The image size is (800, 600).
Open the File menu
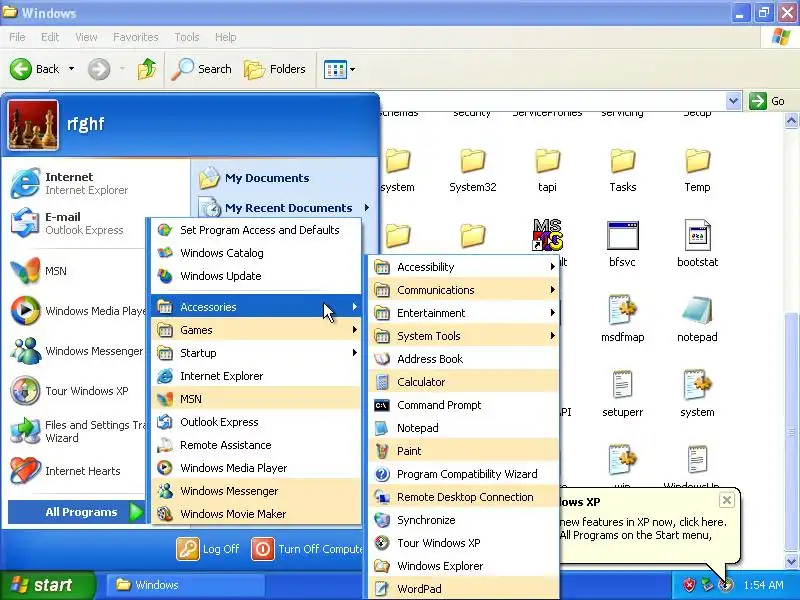pyautogui.click(x=17, y=37)
